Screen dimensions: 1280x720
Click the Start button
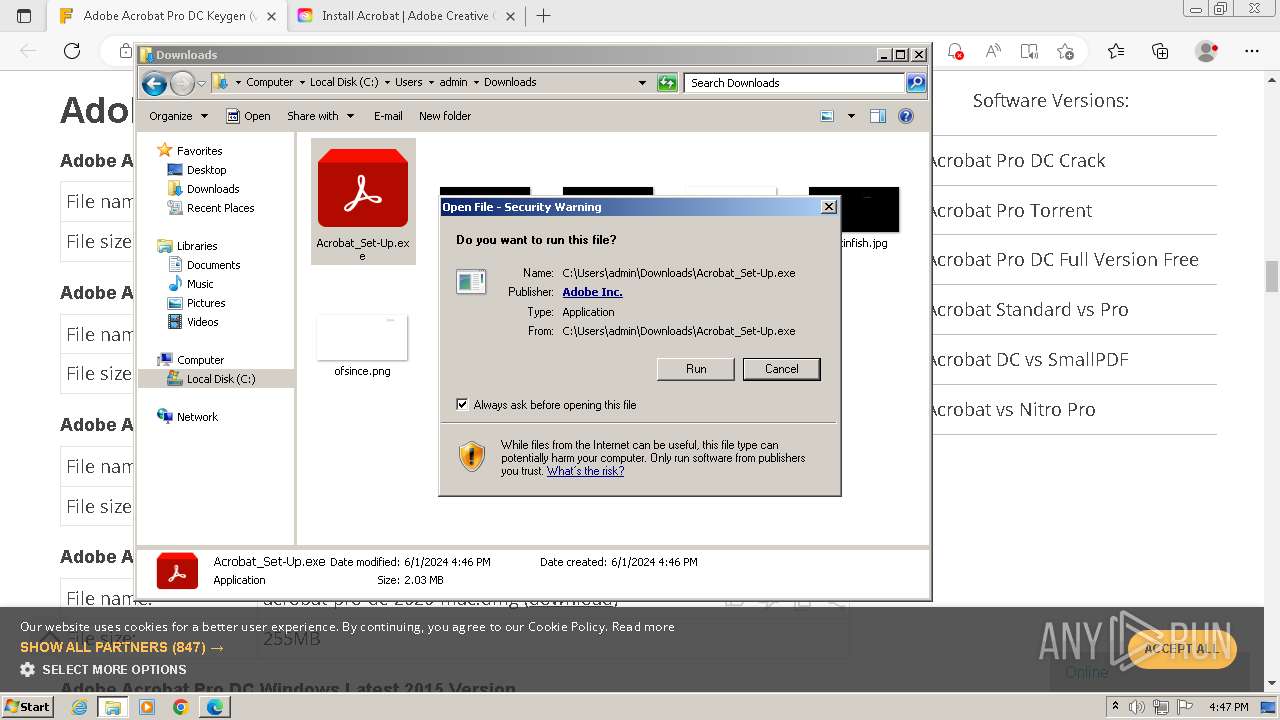tap(27, 707)
